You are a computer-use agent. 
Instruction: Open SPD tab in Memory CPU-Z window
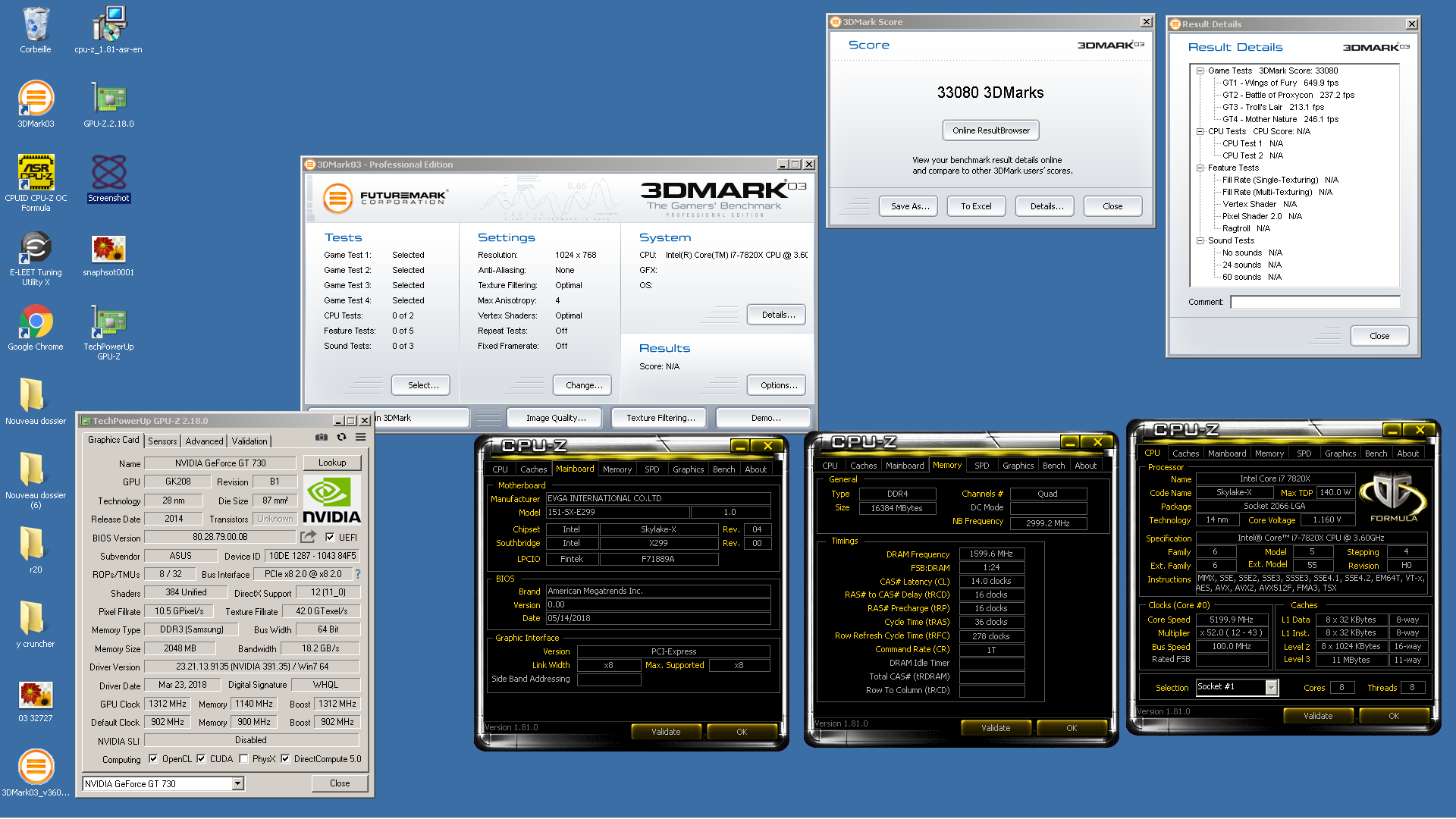coord(981,466)
